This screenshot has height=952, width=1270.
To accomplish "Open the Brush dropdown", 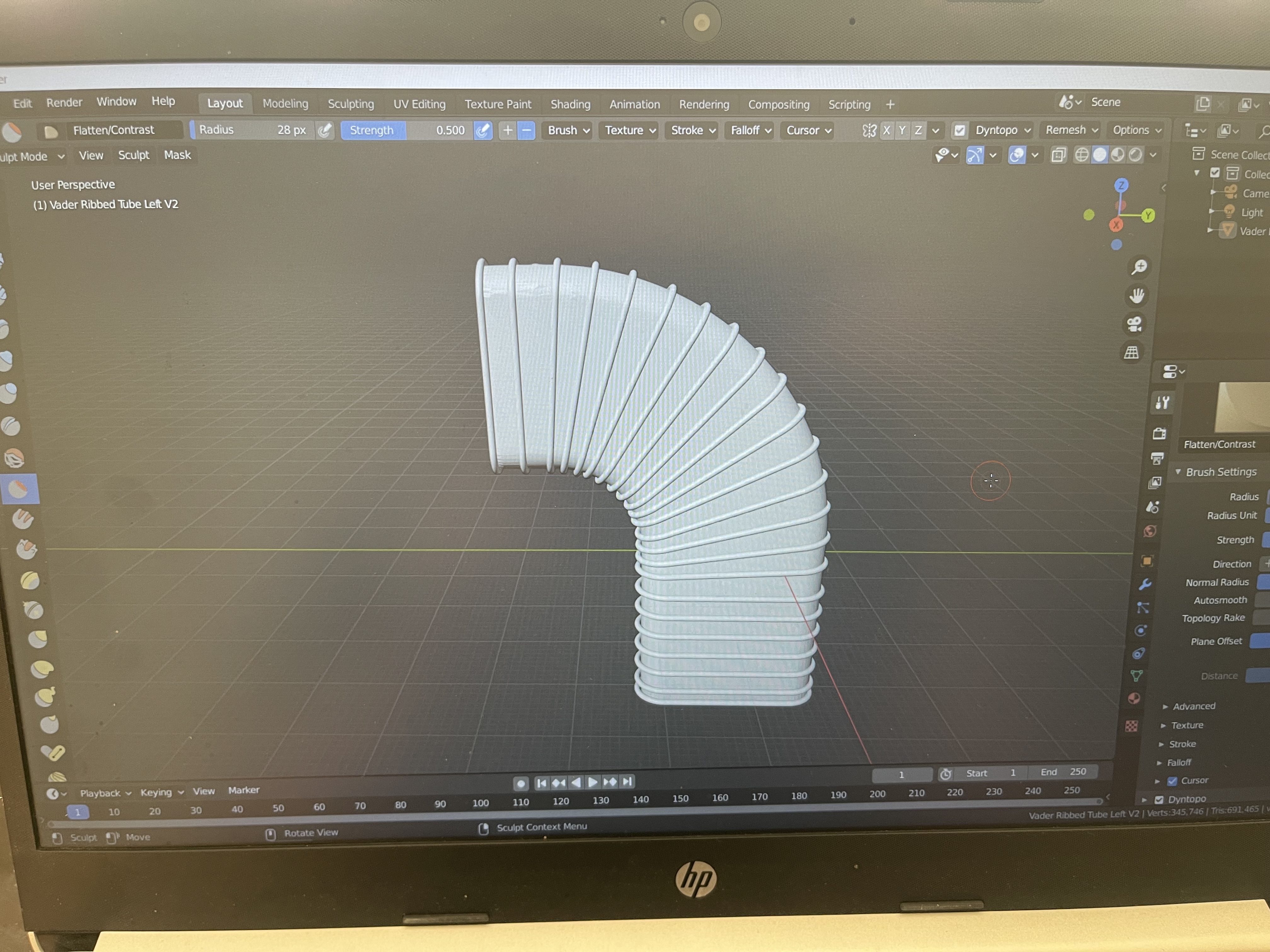I will click(x=569, y=130).
